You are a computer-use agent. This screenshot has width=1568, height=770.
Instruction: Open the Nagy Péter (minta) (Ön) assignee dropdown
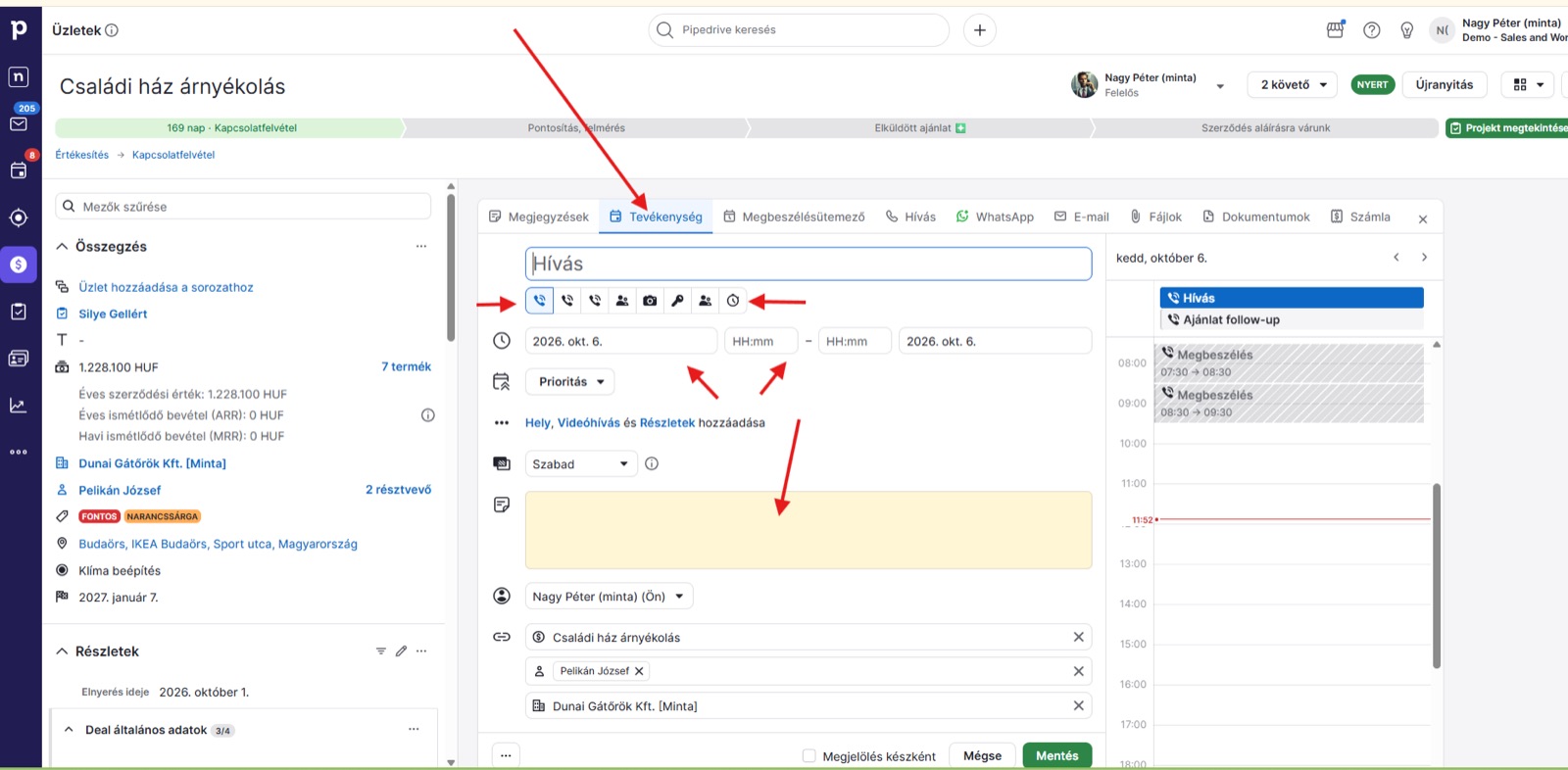point(609,597)
